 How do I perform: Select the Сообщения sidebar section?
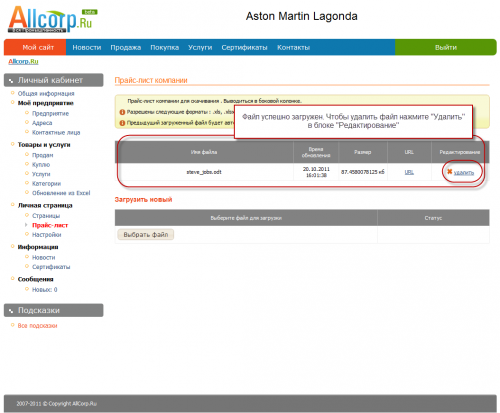click(36, 279)
